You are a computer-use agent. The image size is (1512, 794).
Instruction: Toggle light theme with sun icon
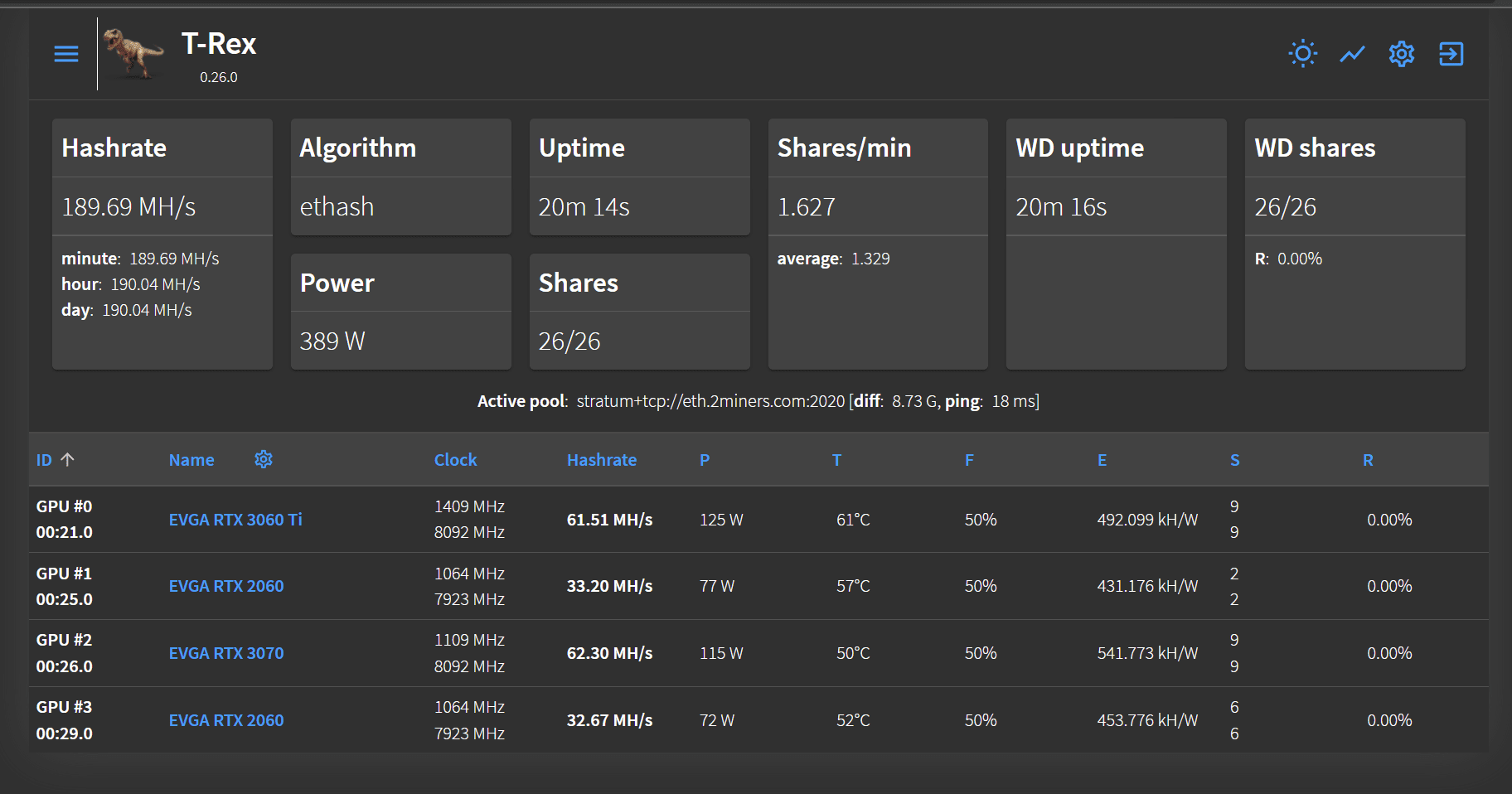tap(1303, 54)
